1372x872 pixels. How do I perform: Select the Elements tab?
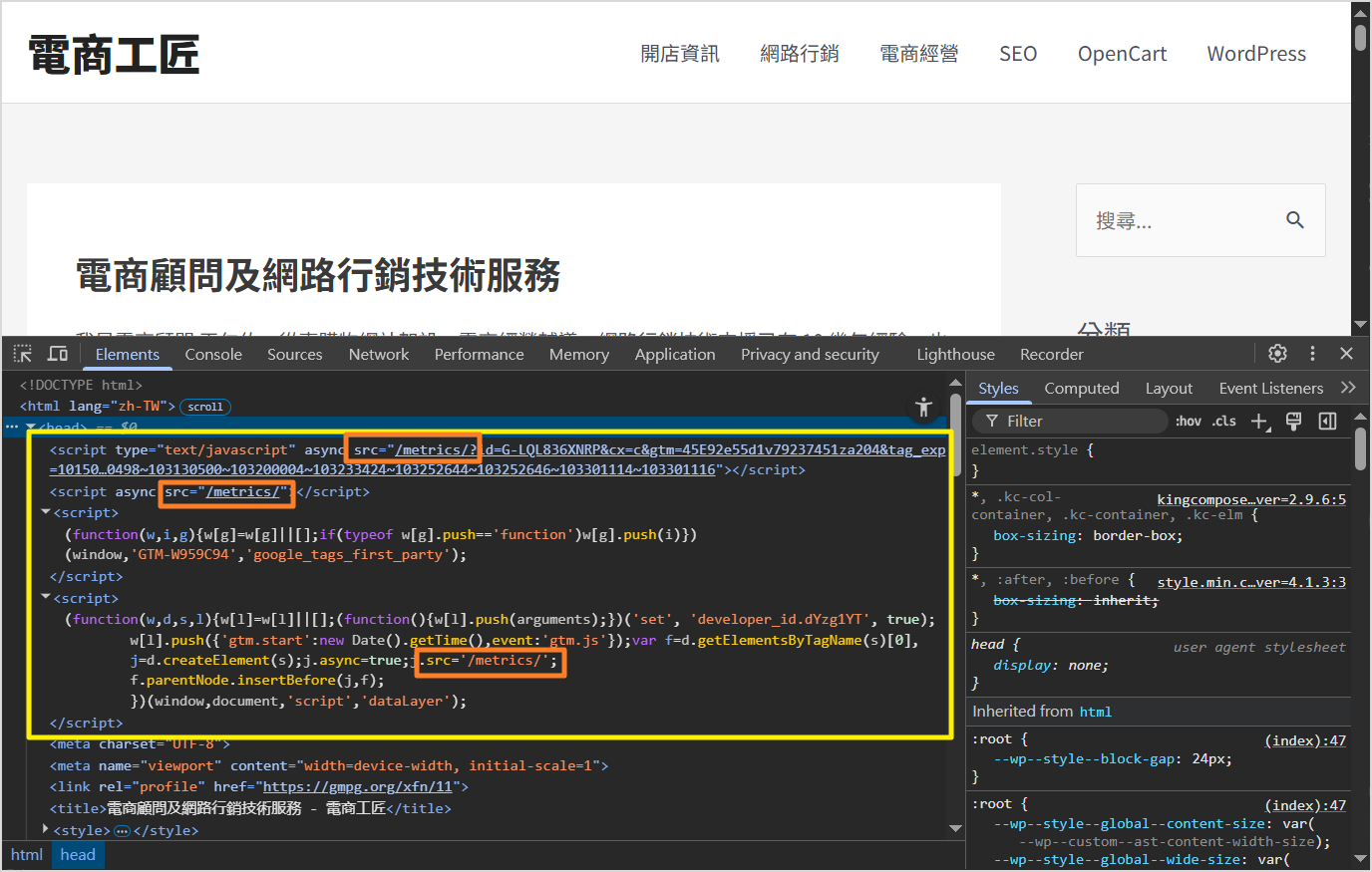(128, 354)
